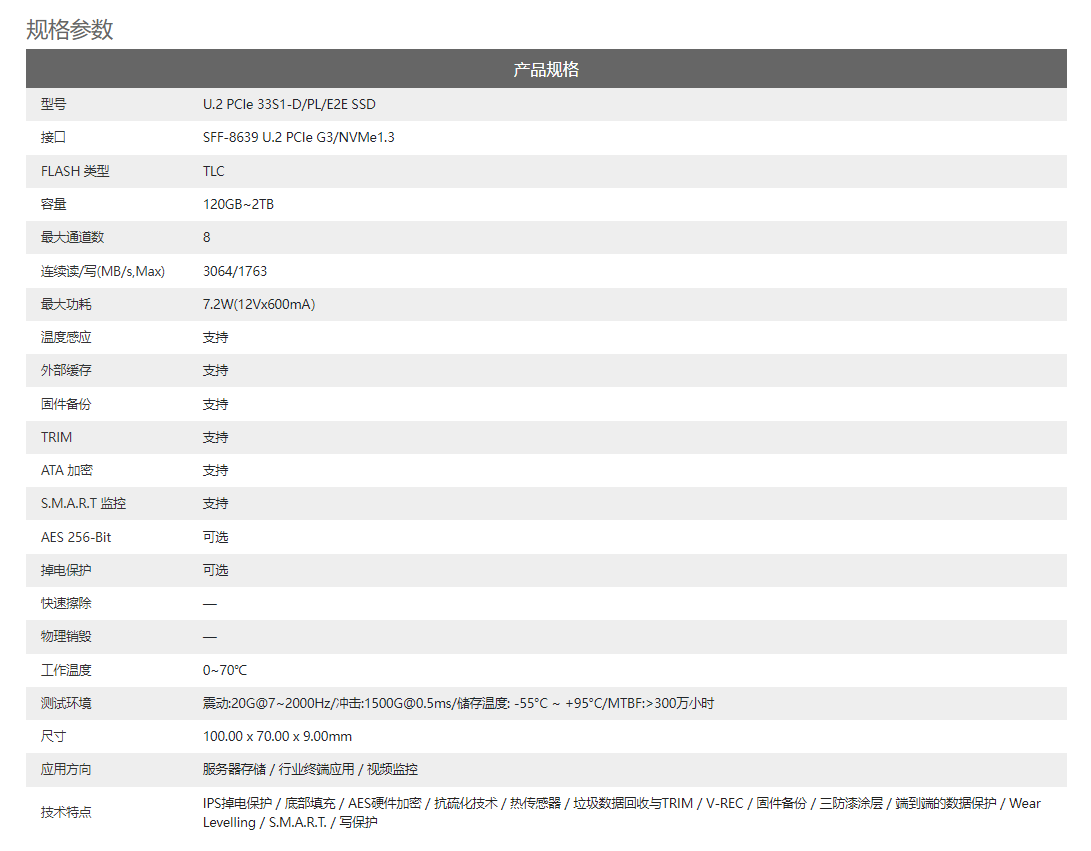Select the '测试环境' row label

tap(66, 703)
